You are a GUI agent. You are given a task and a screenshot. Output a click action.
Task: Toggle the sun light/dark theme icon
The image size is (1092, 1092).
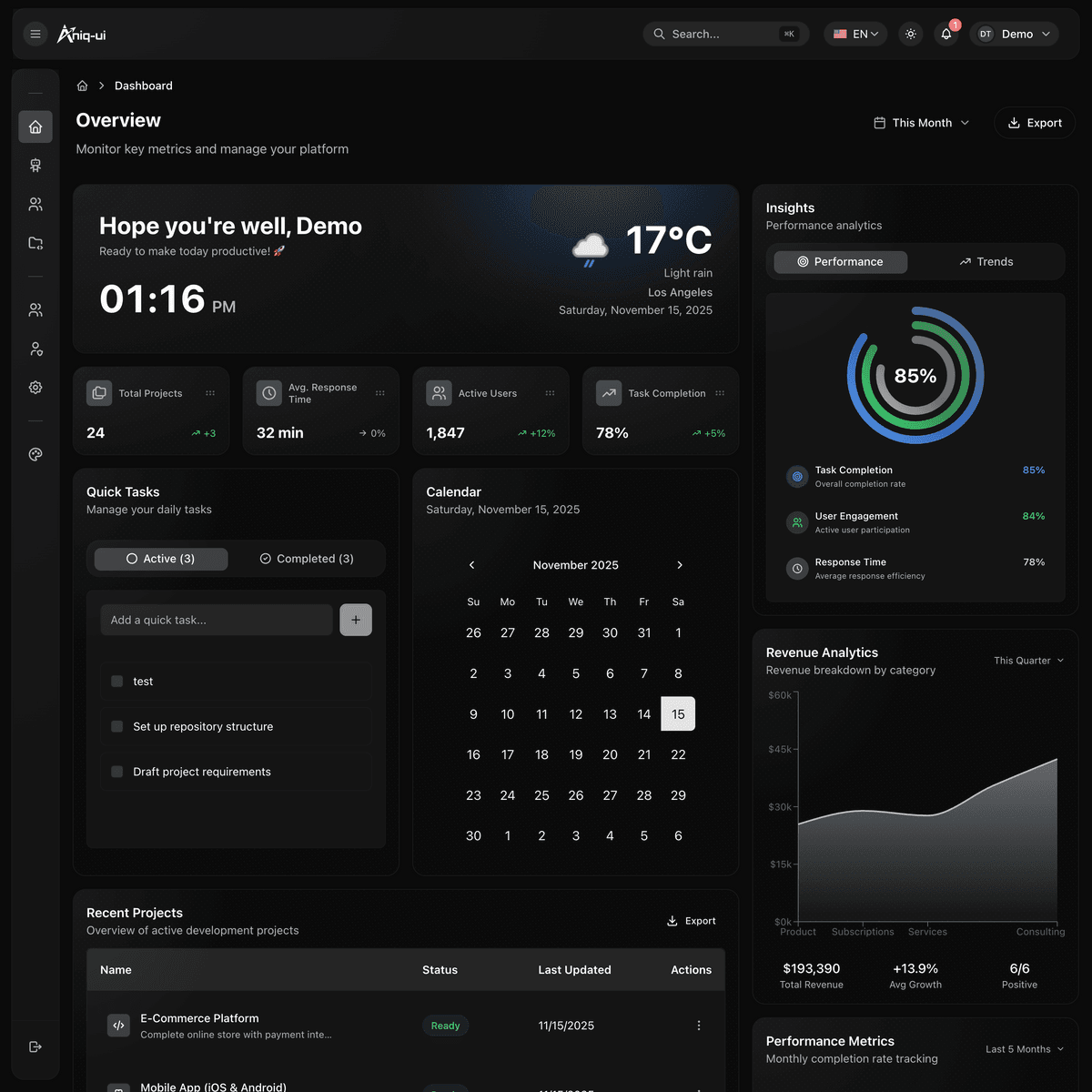click(x=910, y=35)
